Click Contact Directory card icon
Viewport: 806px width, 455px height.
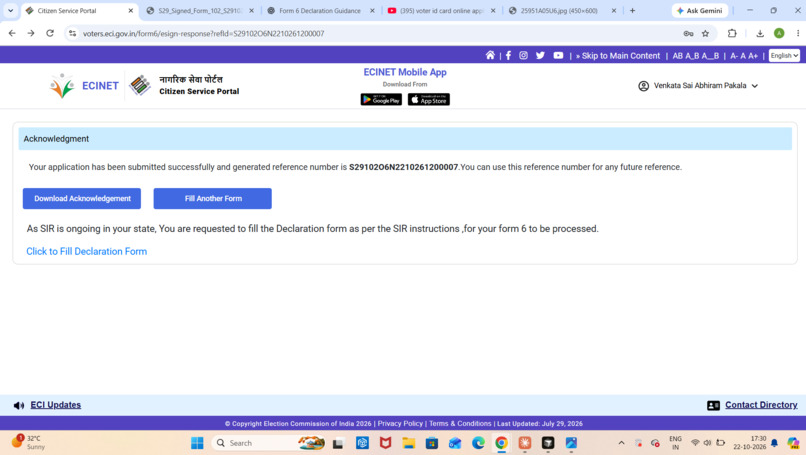click(713, 406)
